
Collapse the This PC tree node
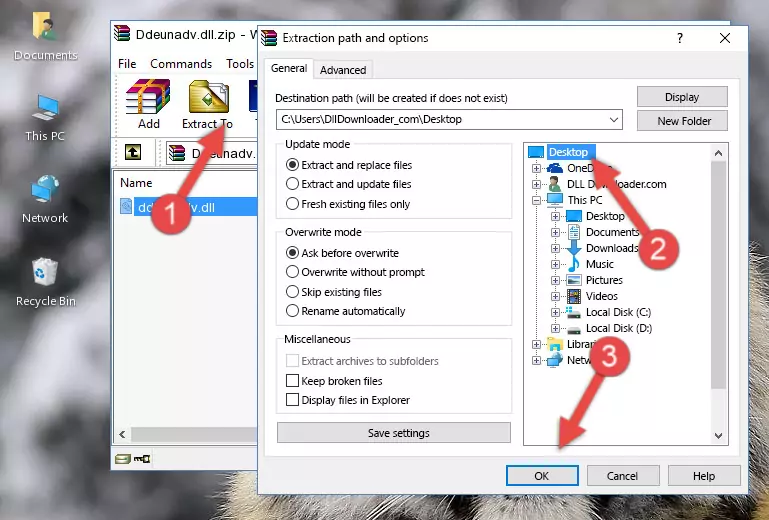[536, 200]
